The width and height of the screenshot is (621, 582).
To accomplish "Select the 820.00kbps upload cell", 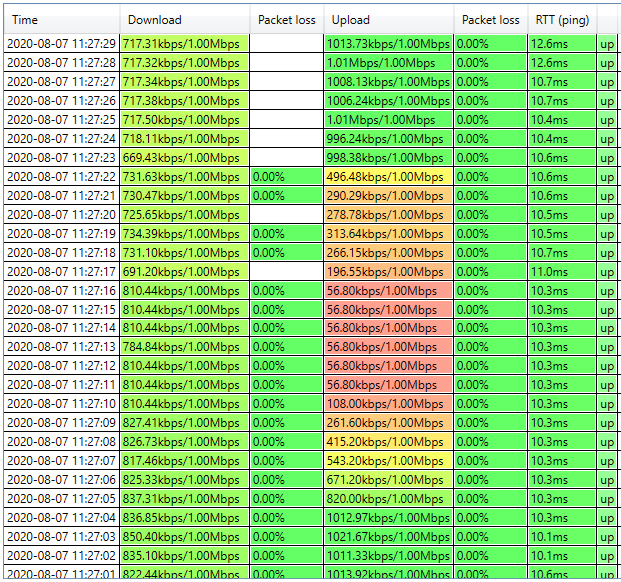I will click(x=388, y=499).
